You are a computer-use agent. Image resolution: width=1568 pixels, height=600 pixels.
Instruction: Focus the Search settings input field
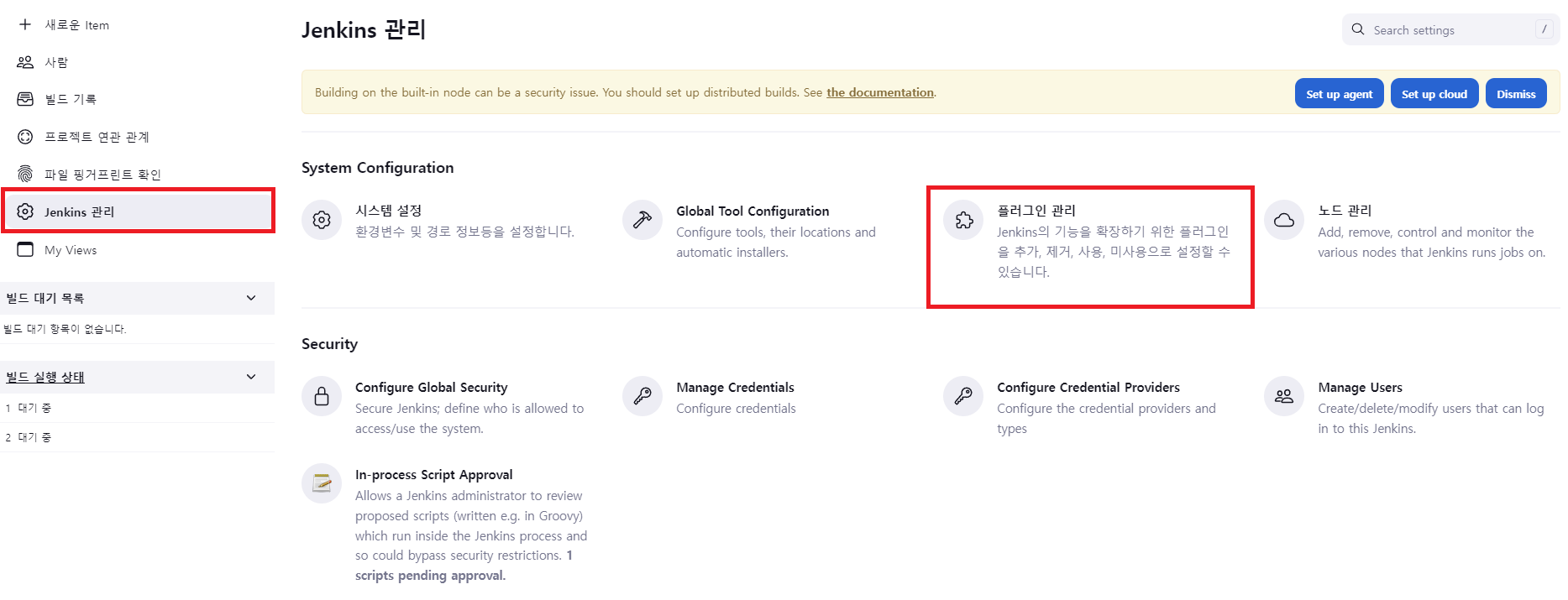[1450, 29]
